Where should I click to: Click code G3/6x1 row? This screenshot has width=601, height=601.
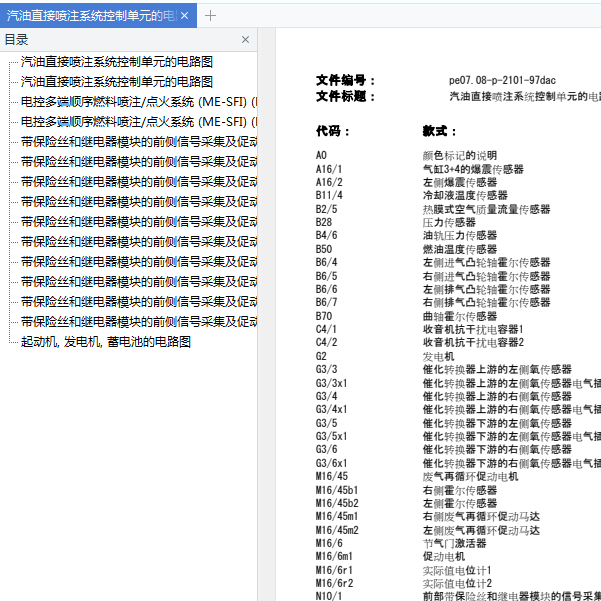click(x=332, y=463)
